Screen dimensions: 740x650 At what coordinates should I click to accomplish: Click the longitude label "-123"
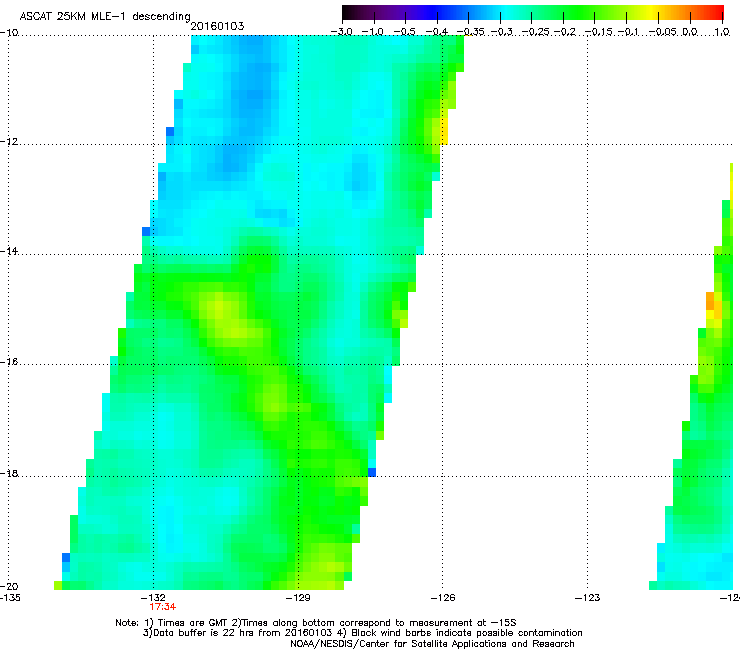(x=588, y=598)
